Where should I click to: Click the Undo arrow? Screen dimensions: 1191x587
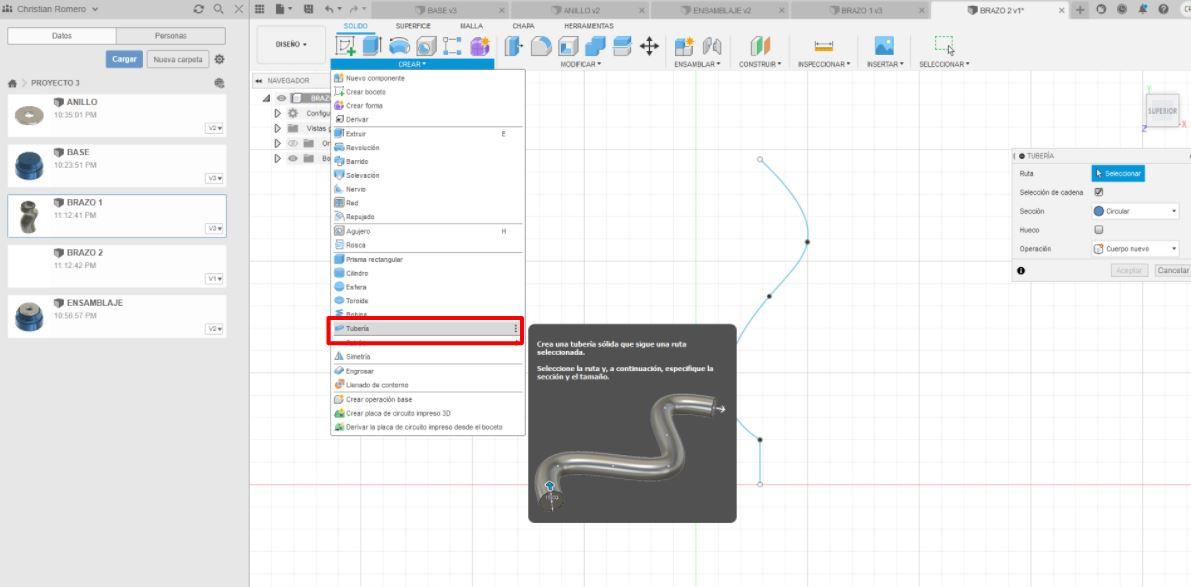coord(329,9)
